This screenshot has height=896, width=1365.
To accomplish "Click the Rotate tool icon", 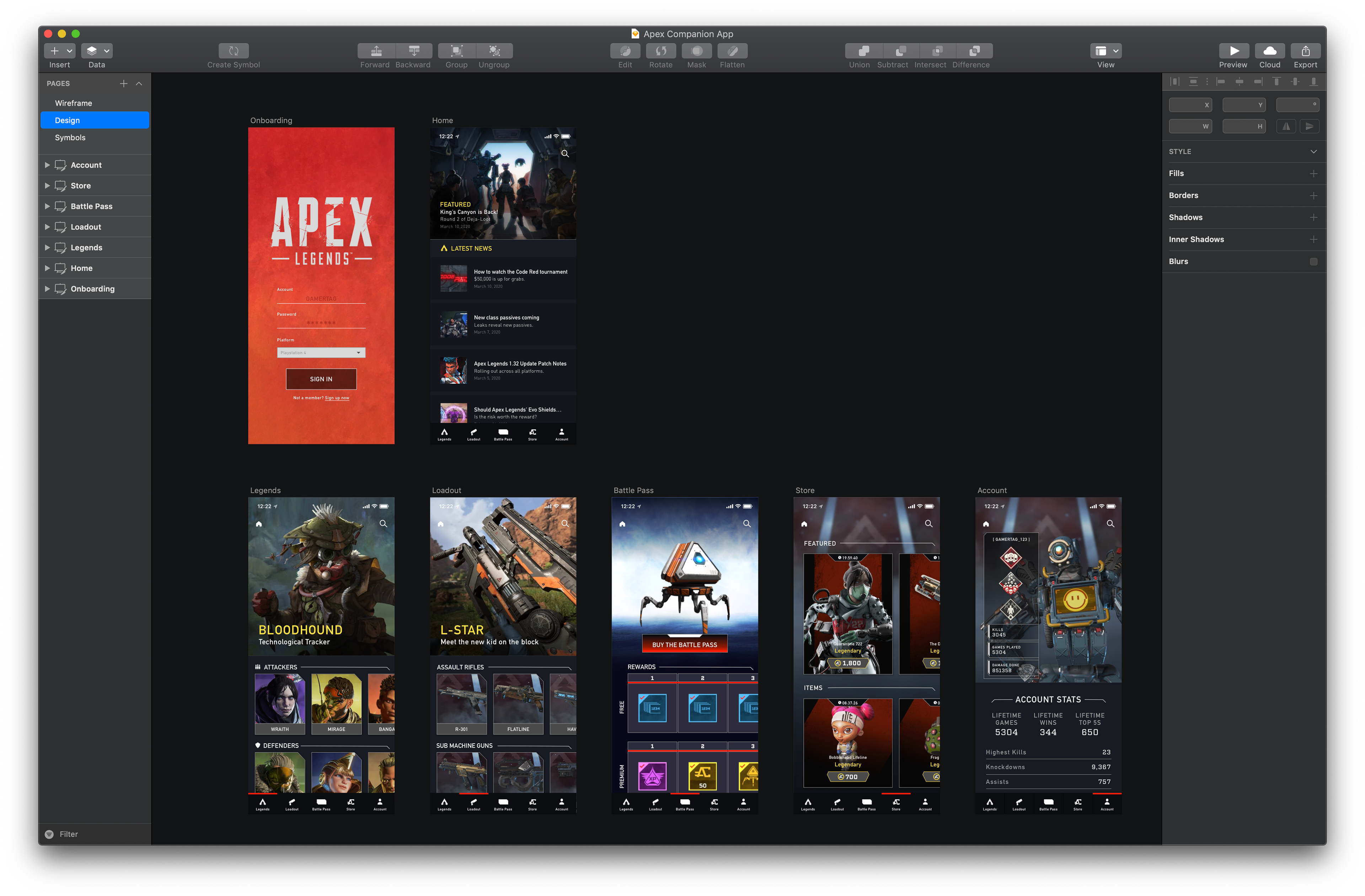I will (x=661, y=51).
